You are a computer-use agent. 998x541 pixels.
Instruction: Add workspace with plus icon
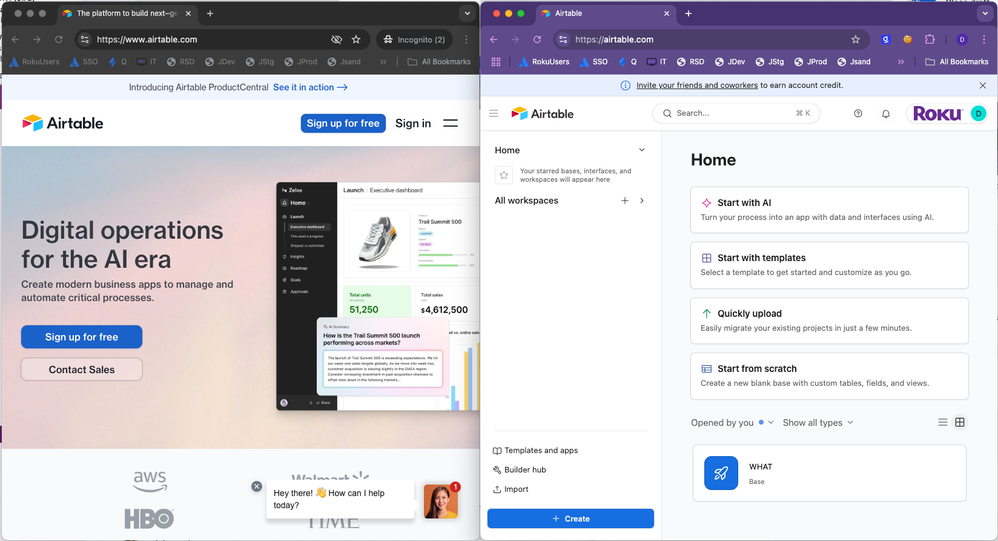[x=624, y=200]
